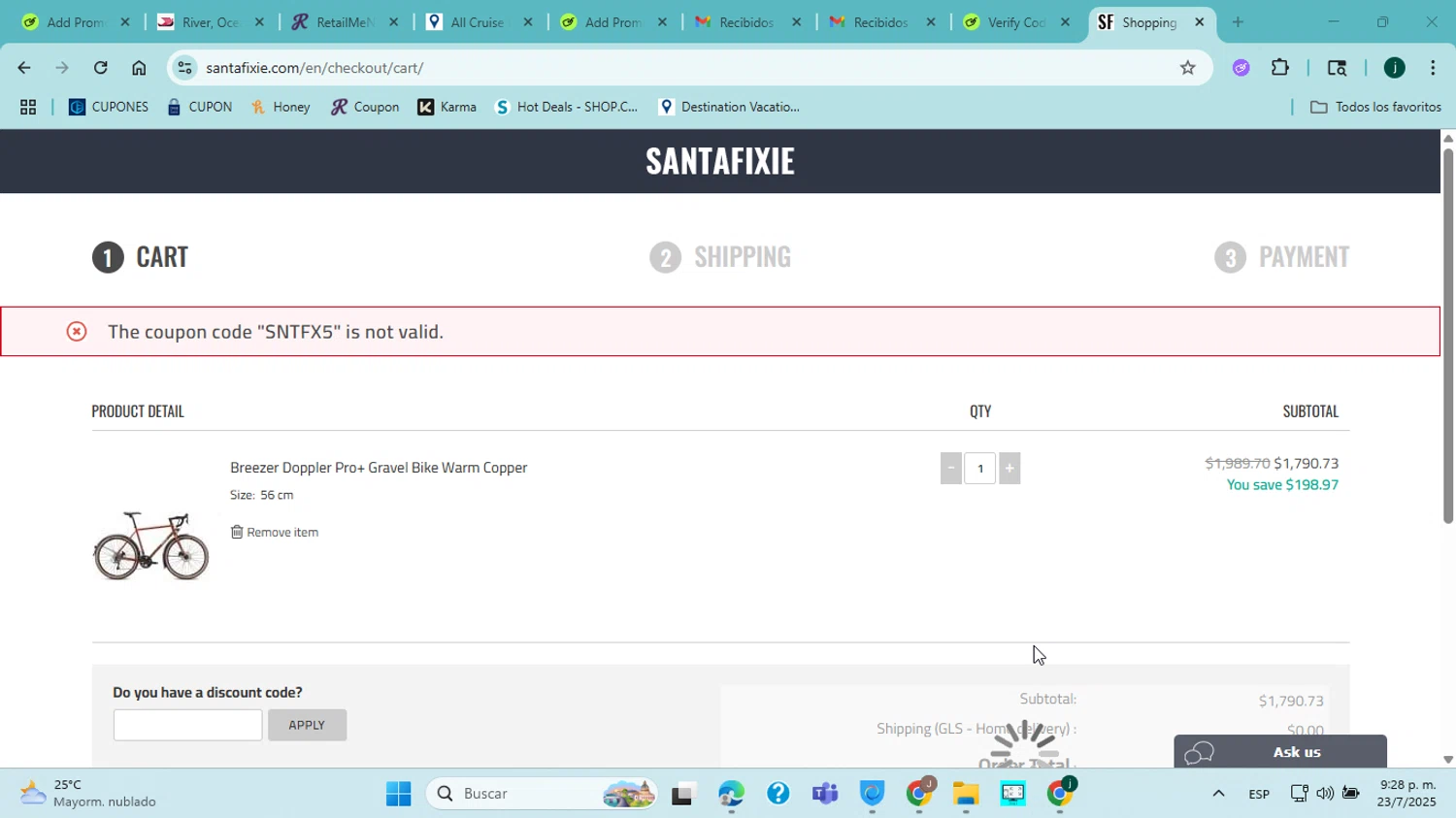The width and height of the screenshot is (1456, 818).
Task: Open the volume speaker icon in tray
Action: [1325, 794]
